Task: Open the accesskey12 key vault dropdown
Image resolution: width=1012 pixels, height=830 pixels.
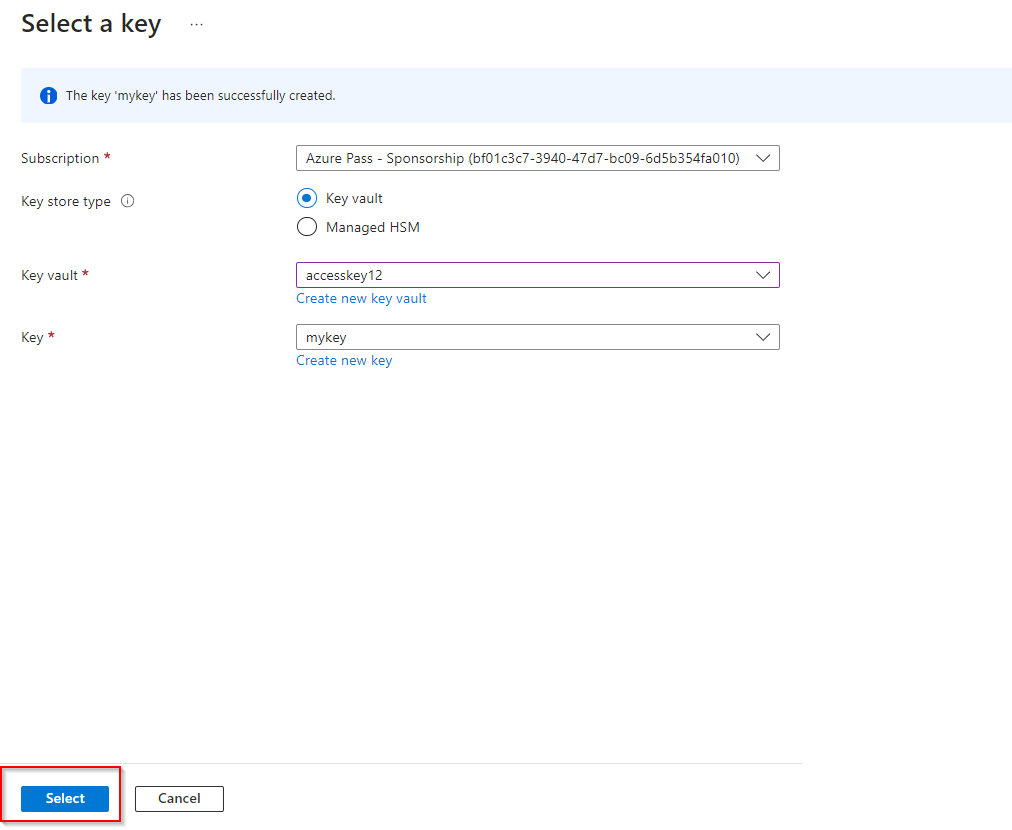Action: coord(522,275)
